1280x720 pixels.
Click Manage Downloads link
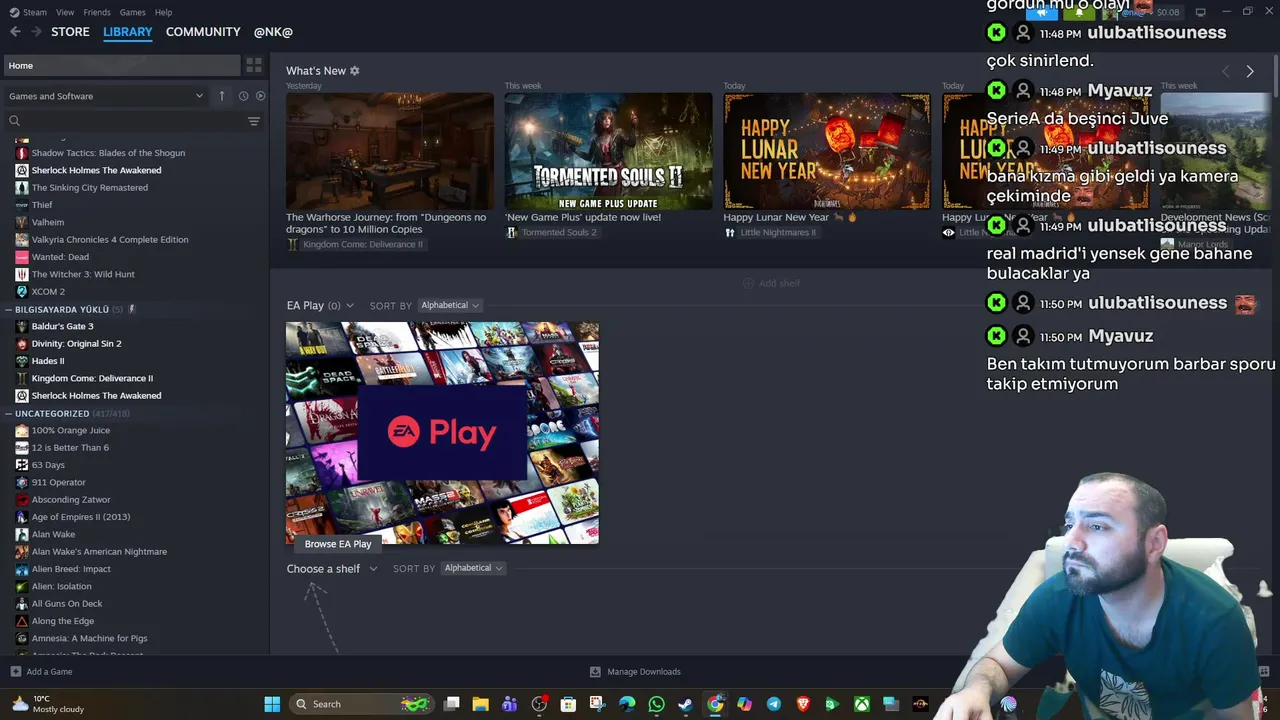(x=644, y=672)
